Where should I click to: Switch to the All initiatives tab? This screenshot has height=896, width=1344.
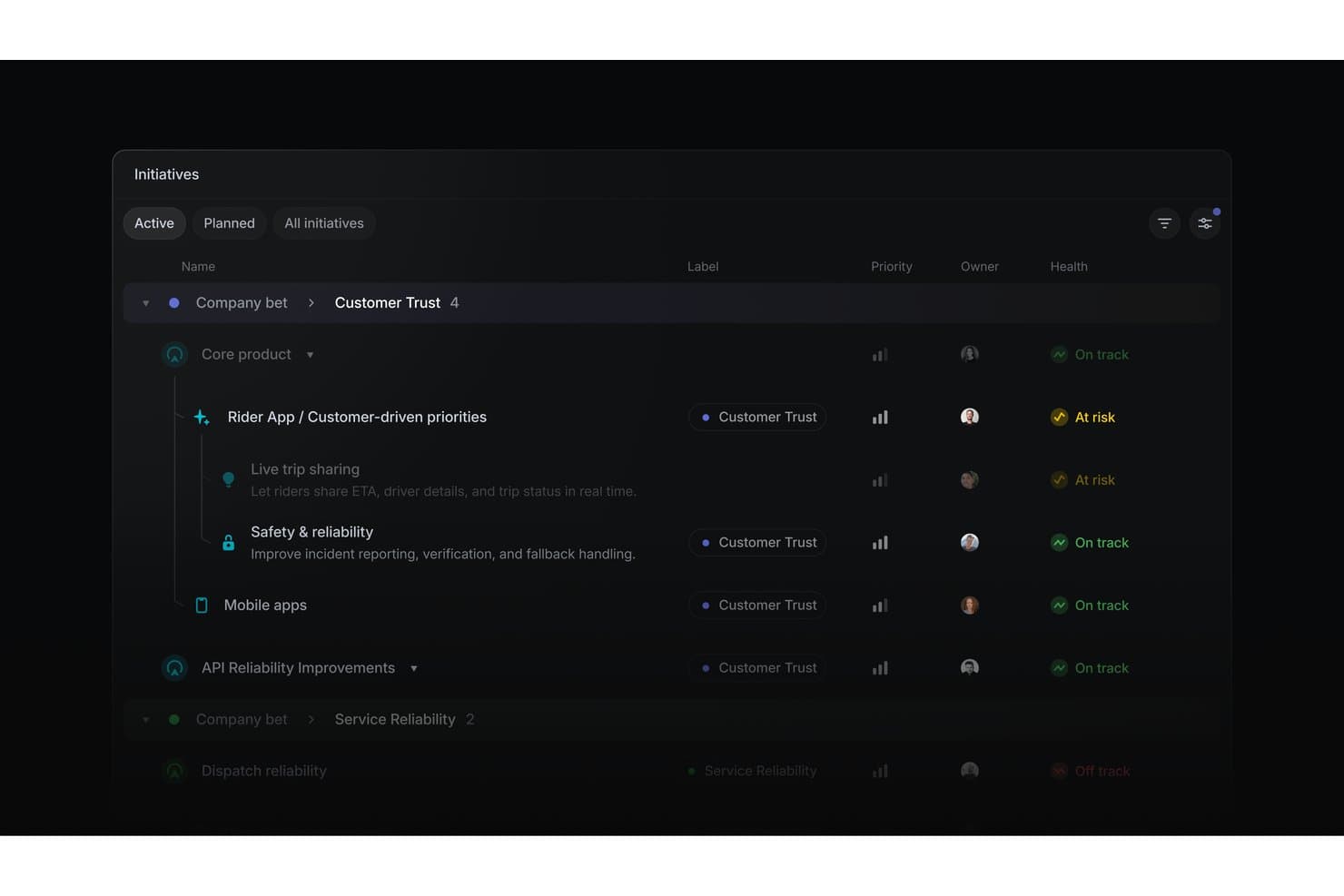click(324, 223)
